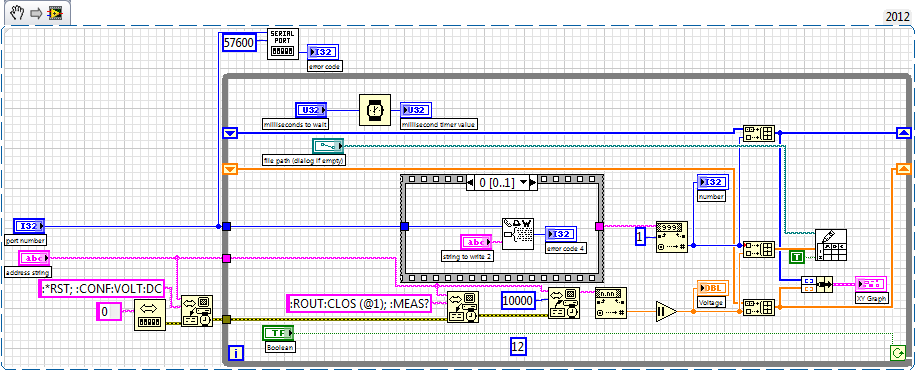Select the abc string to write 2 control
916x371 pixels.
pyautogui.click(x=477, y=241)
